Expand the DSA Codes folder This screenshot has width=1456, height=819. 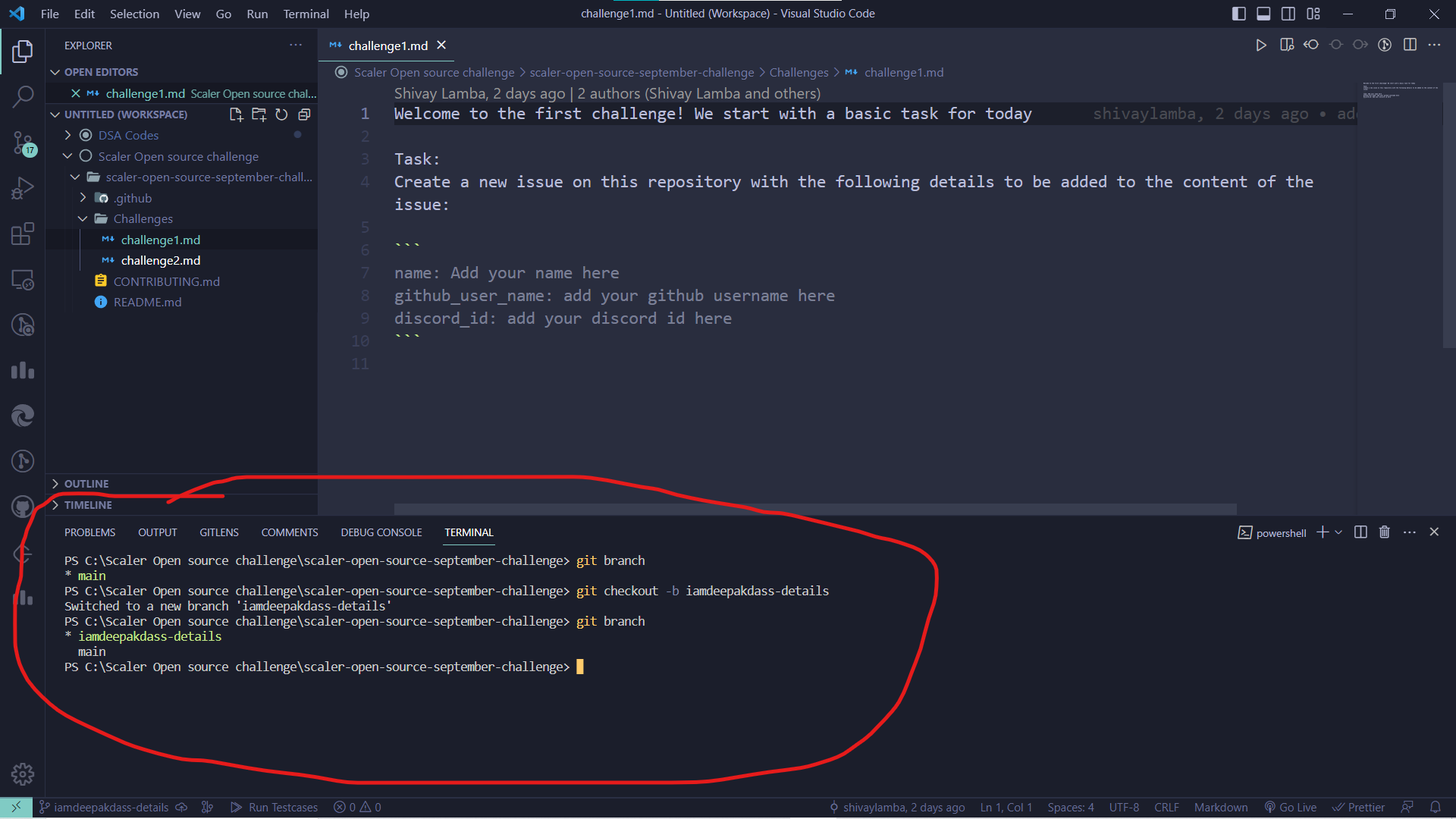coord(68,135)
